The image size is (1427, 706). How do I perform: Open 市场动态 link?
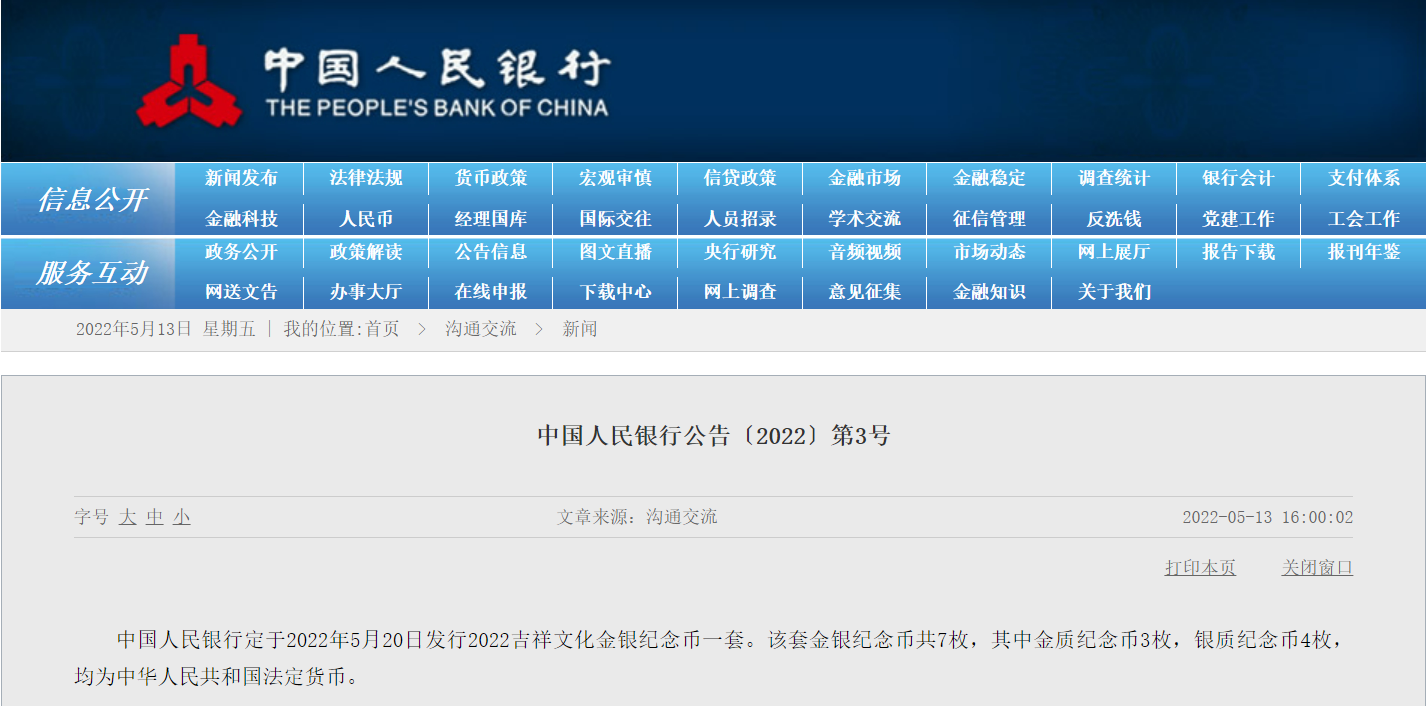click(x=989, y=252)
